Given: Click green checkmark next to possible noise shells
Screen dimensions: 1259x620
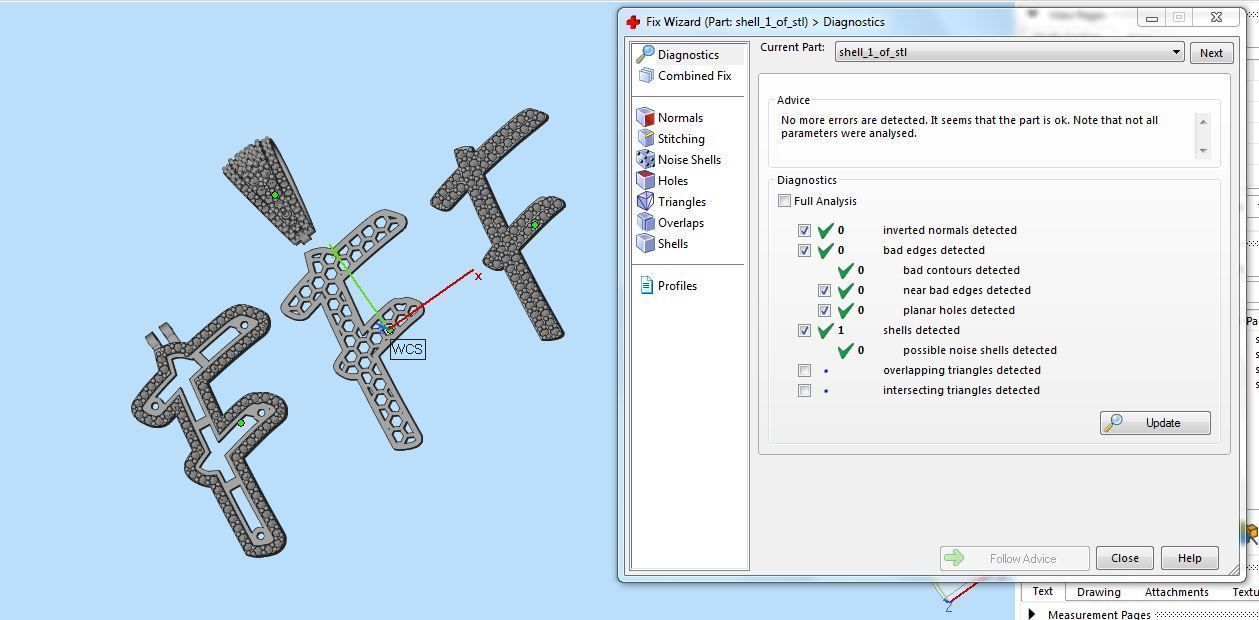Looking at the screenshot, I should tap(845, 350).
